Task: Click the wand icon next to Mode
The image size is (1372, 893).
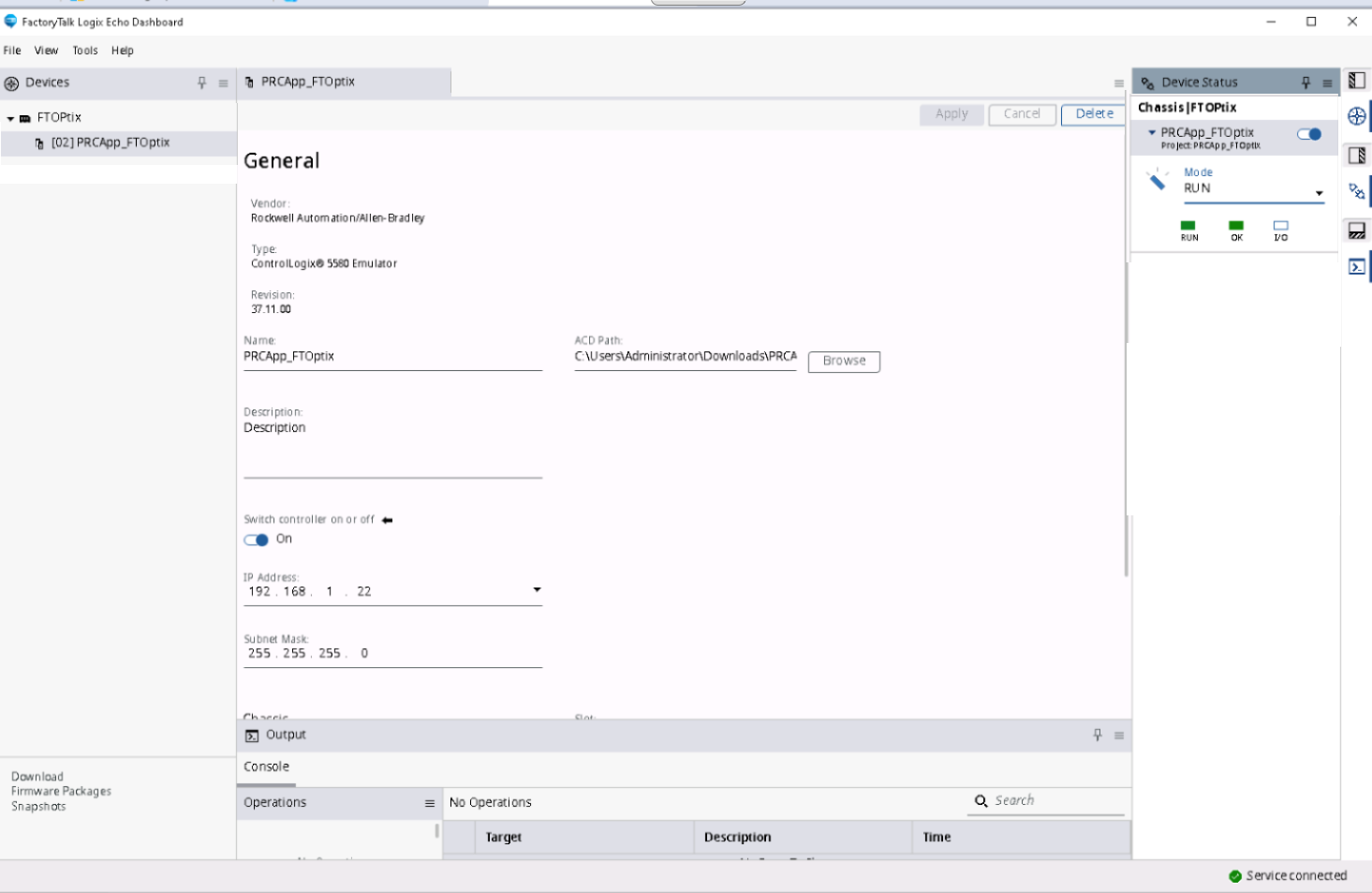Action: (x=1158, y=180)
